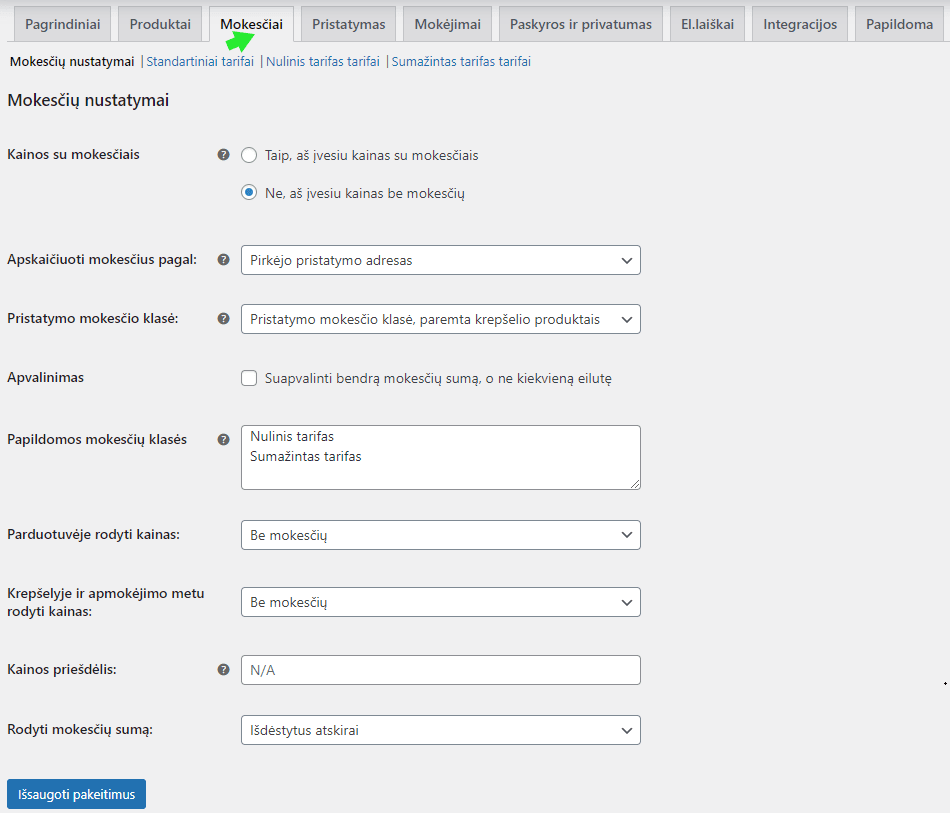
Task: Click the Kainos priešdėlis input field
Action: (440, 669)
